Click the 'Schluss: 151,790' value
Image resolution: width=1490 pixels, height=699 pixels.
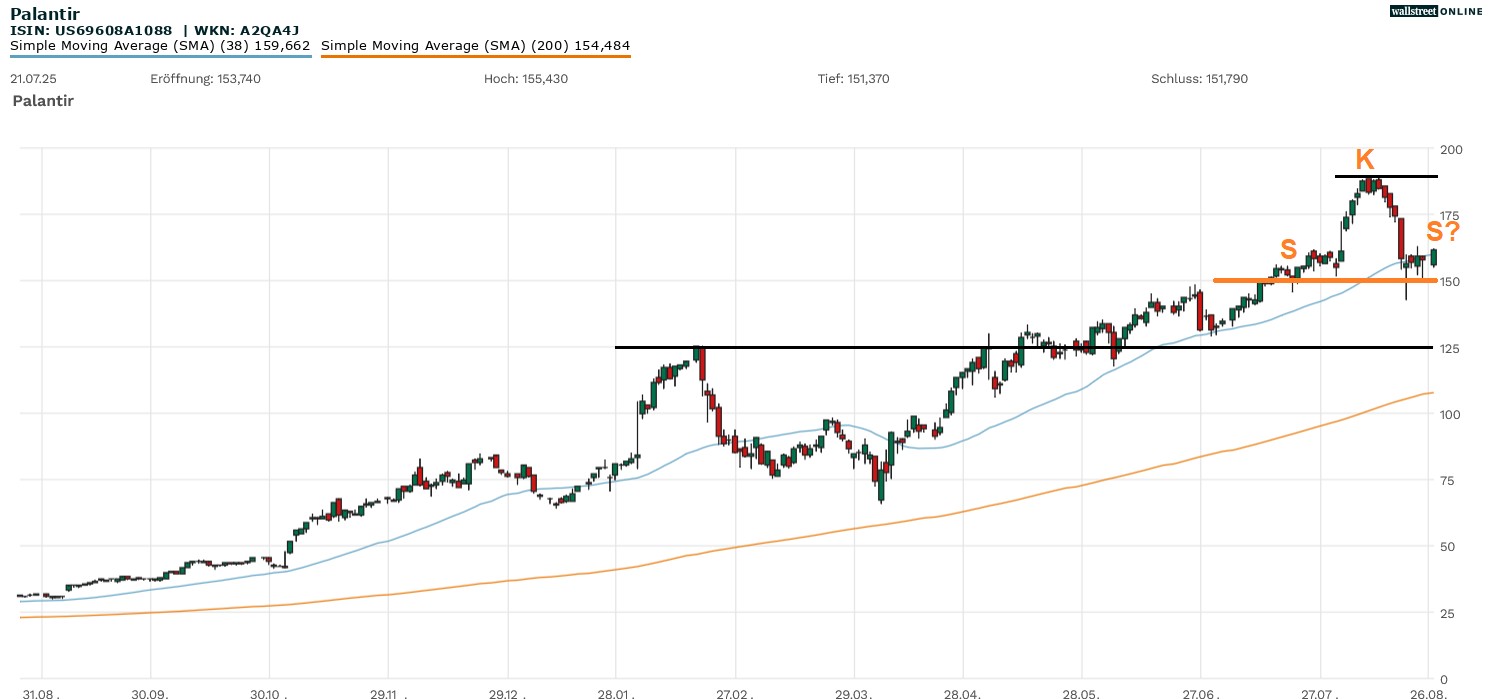(x=1199, y=79)
